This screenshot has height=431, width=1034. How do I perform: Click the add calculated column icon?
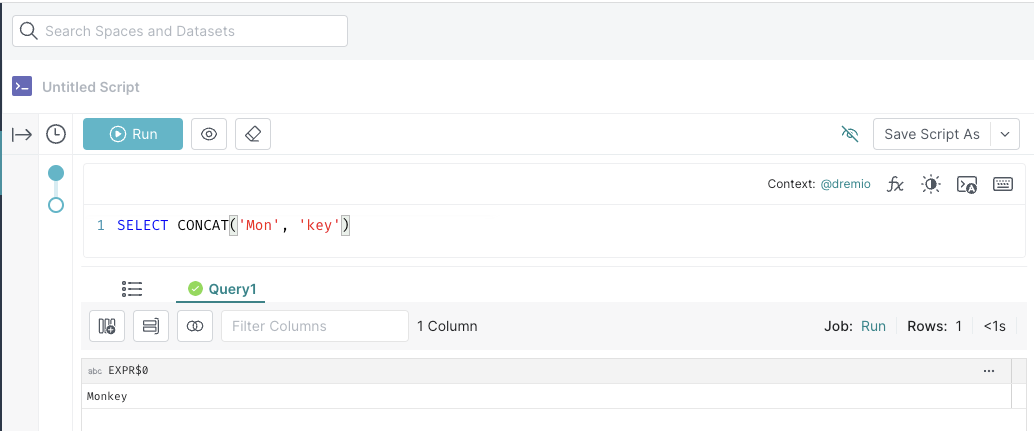pos(107,326)
